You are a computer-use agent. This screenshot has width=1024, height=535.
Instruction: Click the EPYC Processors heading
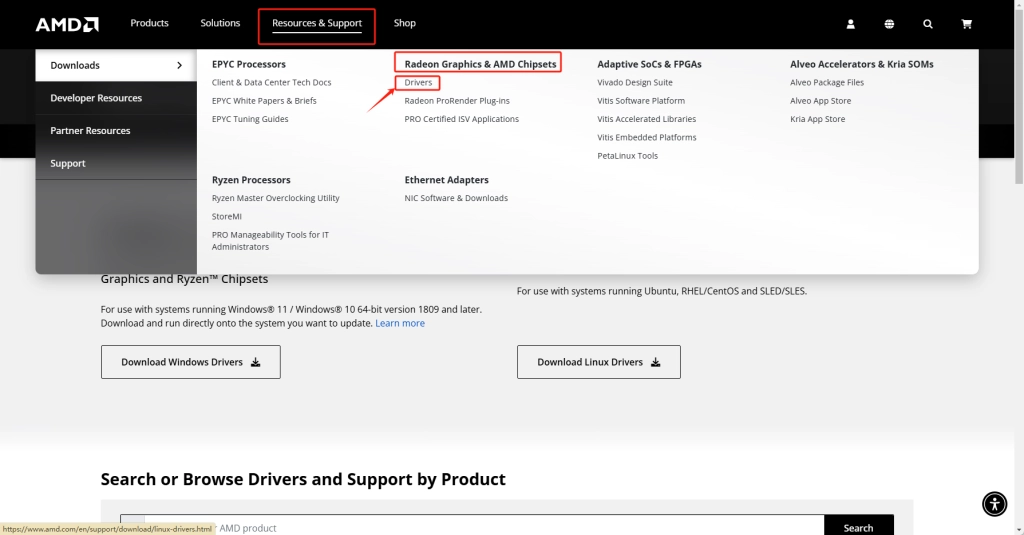(248, 64)
